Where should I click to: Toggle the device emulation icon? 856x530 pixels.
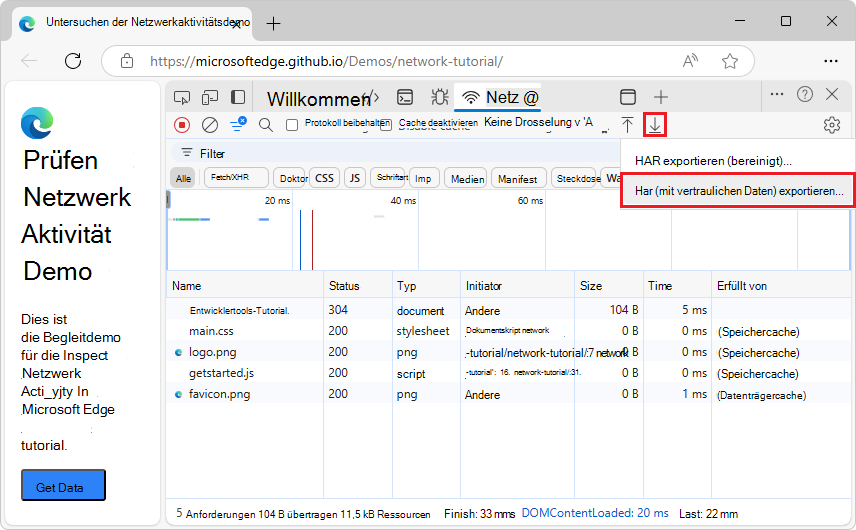pyautogui.click(x=210, y=97)
